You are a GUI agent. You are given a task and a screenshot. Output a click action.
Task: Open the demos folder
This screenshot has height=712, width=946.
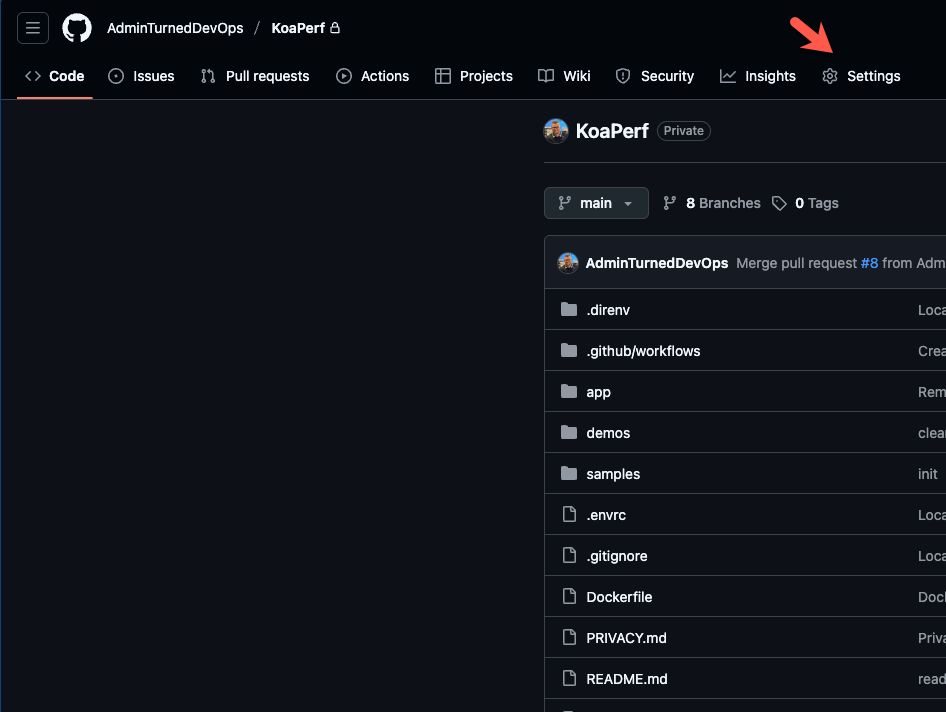point(608,433)
